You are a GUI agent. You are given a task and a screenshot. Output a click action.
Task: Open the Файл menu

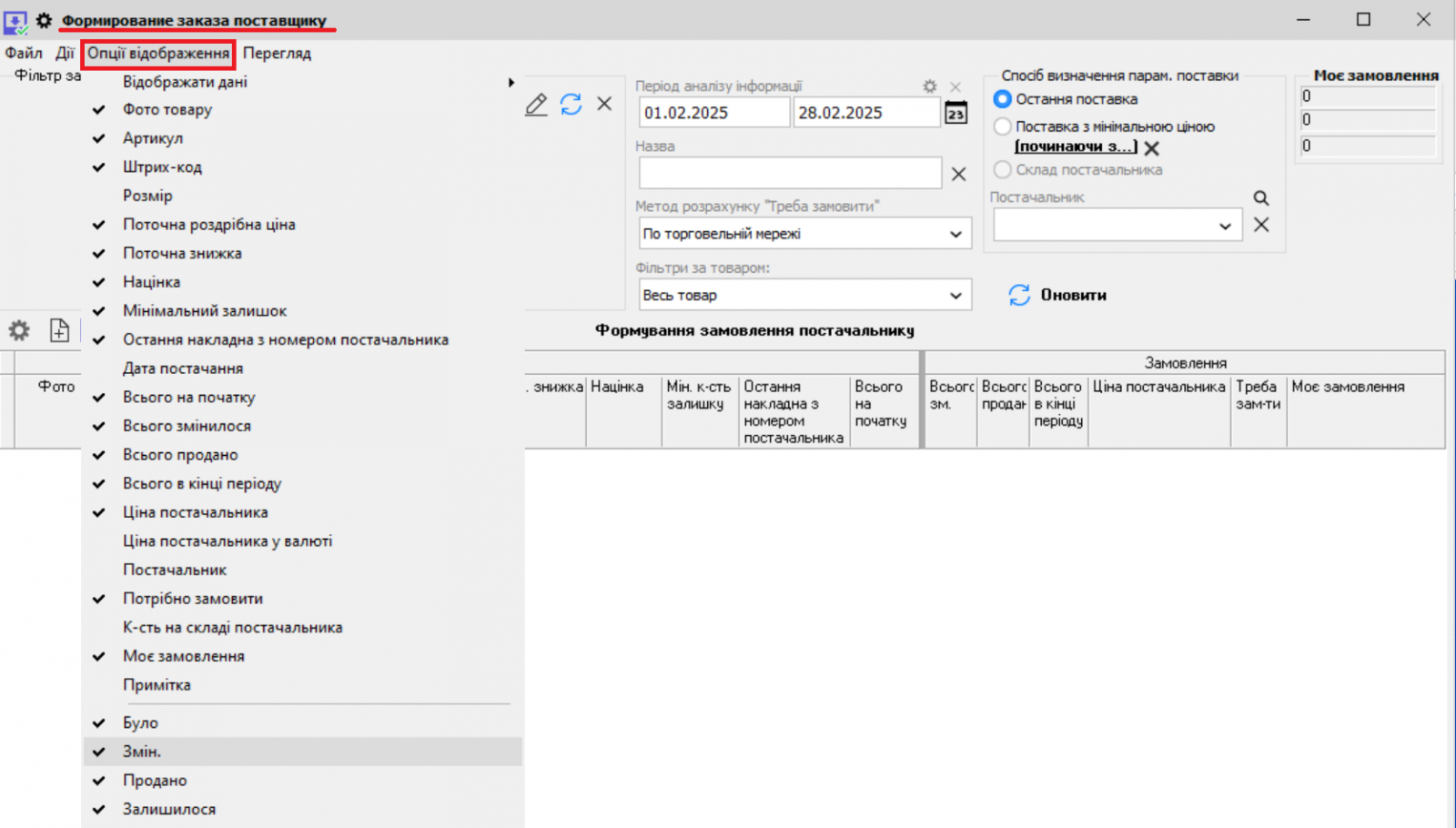(24, 54)
